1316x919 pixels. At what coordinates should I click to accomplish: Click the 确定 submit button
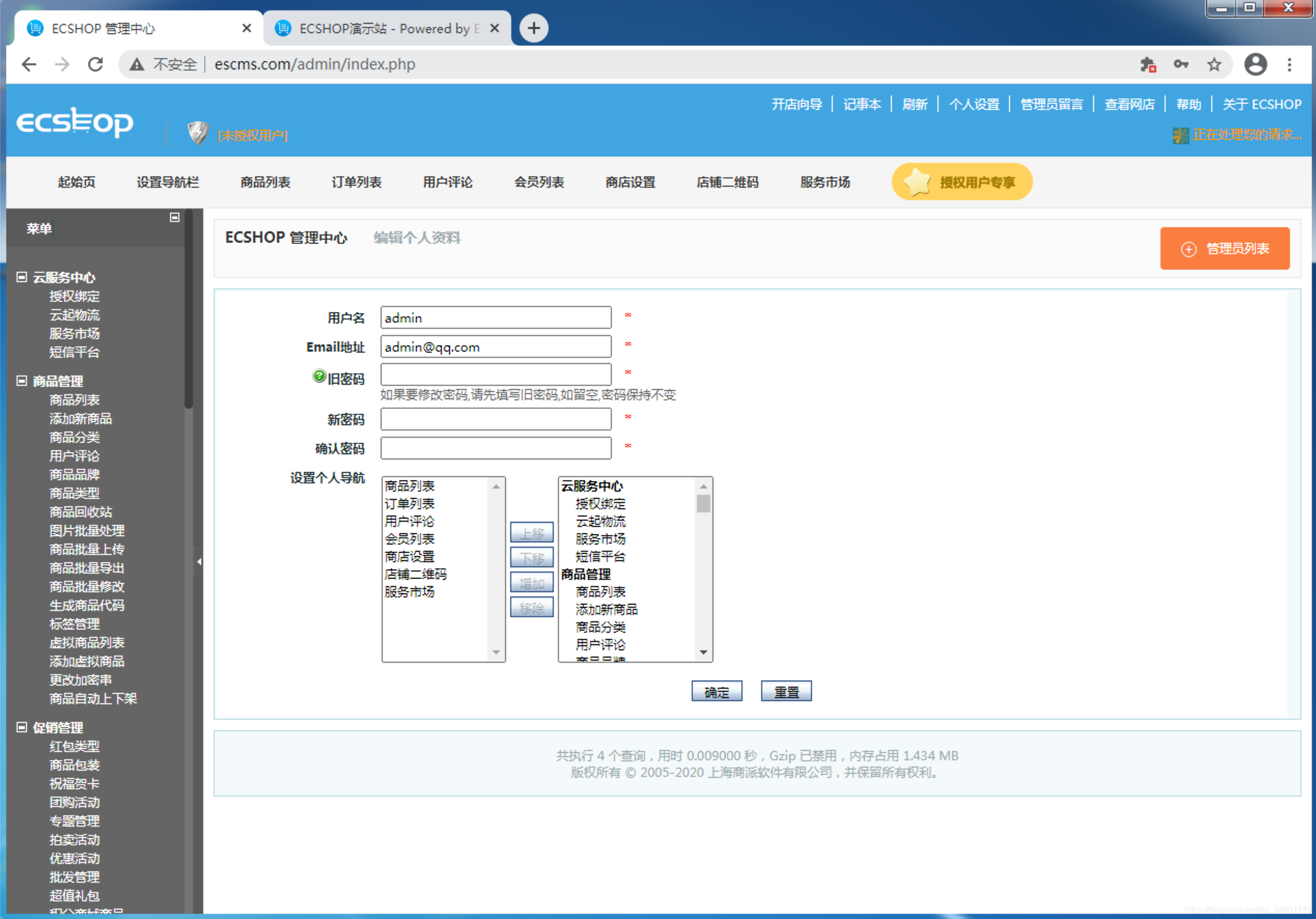click(717, 691)
